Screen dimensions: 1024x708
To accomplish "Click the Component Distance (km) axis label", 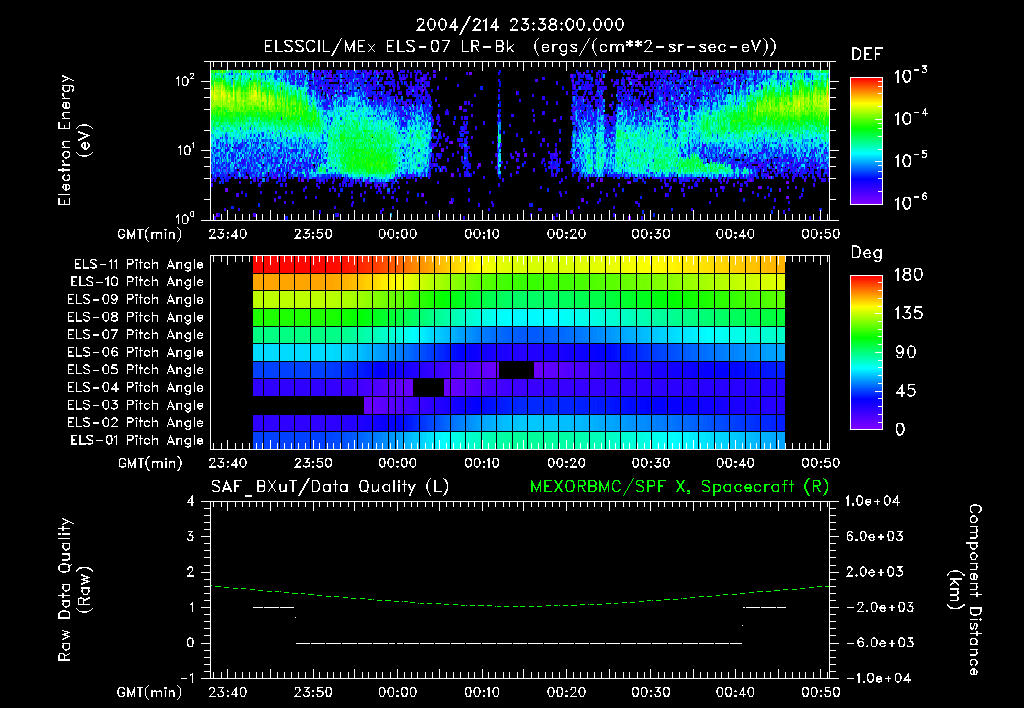I will pyautogui.click(x=964, y=590).
